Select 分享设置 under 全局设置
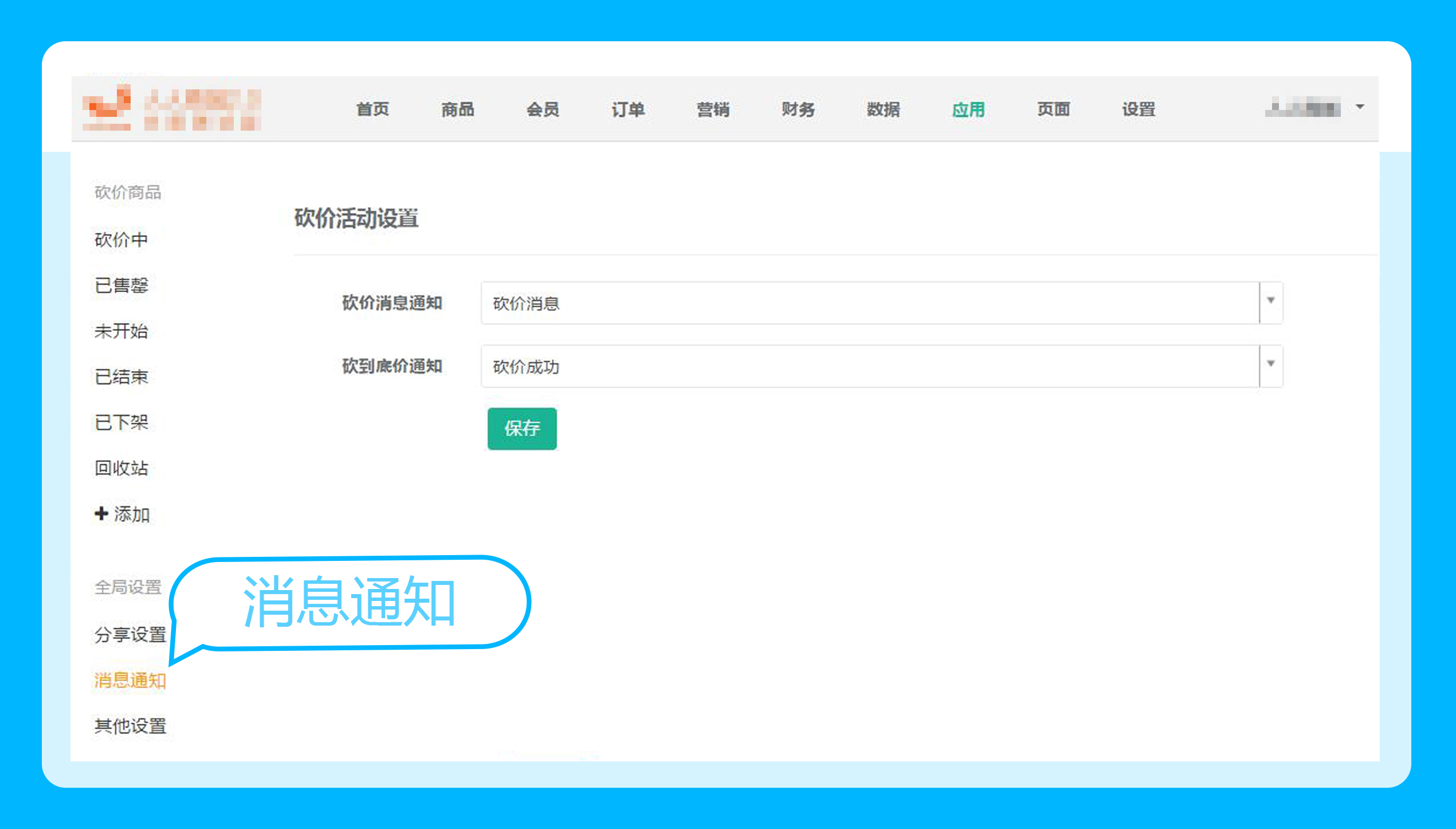Image resolution: width=1456 pixels, height=829 pixels. [x=130, y=634]
